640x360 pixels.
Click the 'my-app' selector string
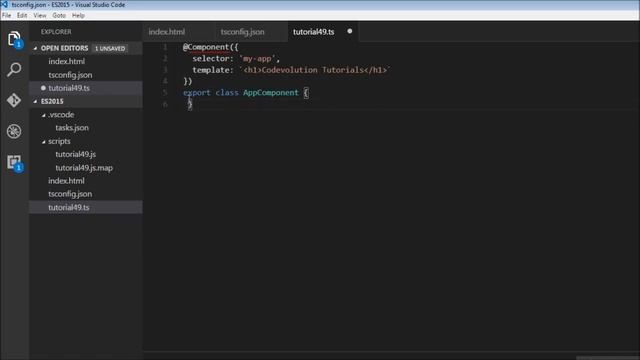point(257,58)
